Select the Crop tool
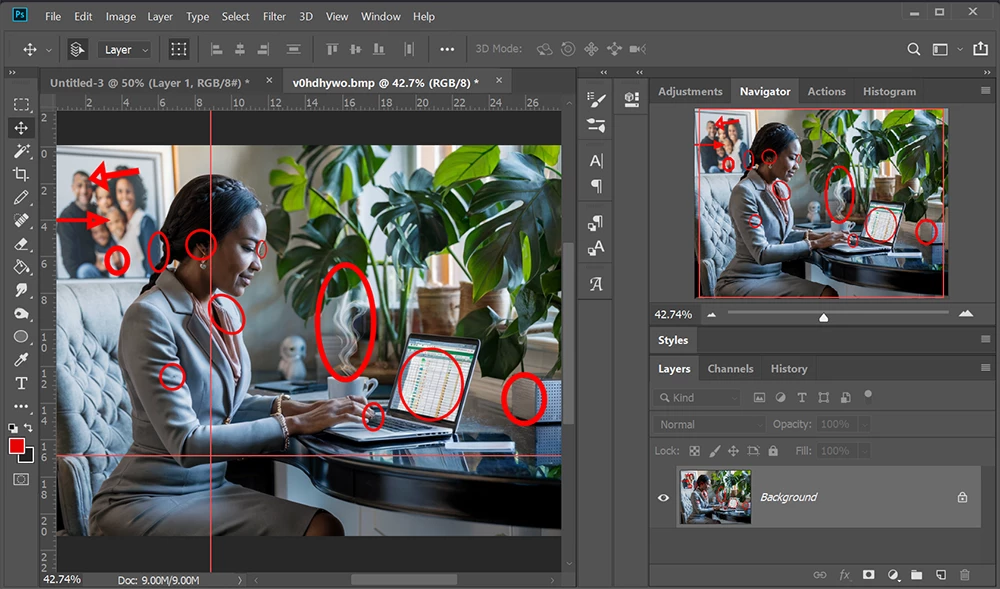The image size is (1000, 589). tap(21, 174)
